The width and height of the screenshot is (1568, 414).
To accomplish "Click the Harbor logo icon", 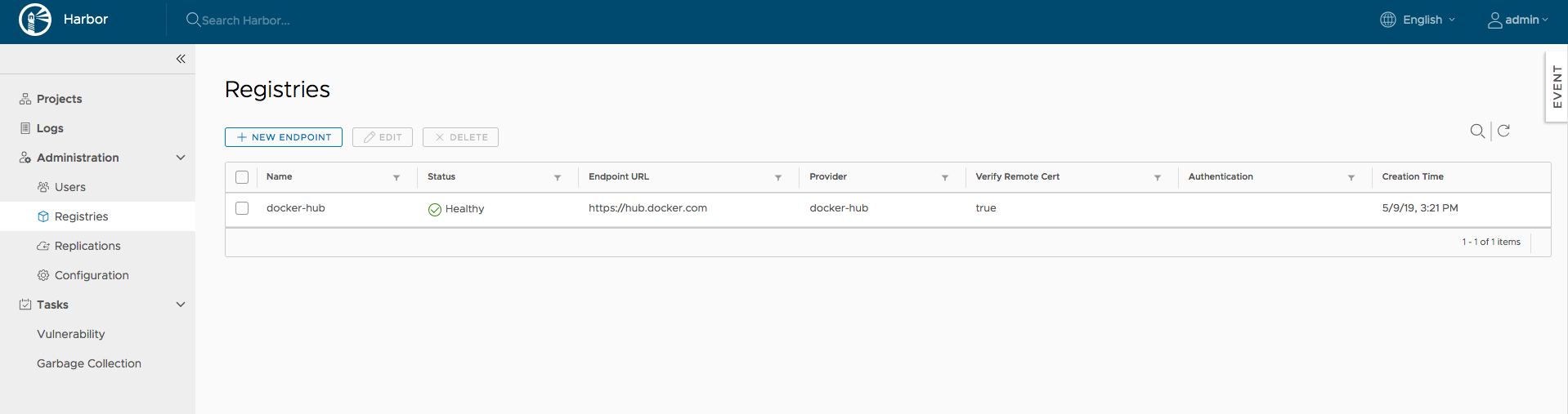I will coord(35,20).
